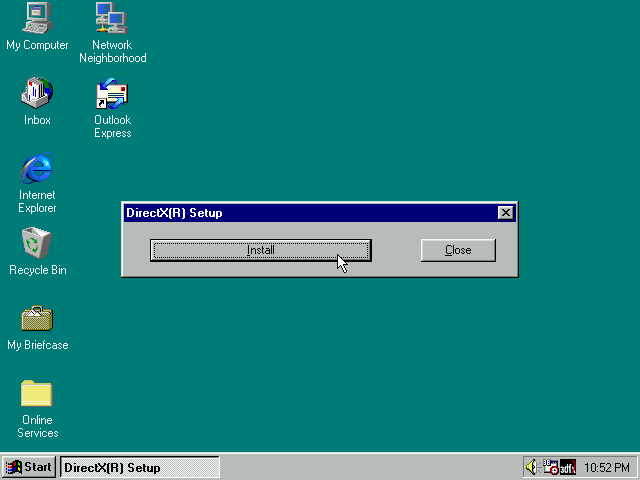The width and height of the screenshot is (640, 480).
Task: Click the My Briefcase icon
Action: 37,318
